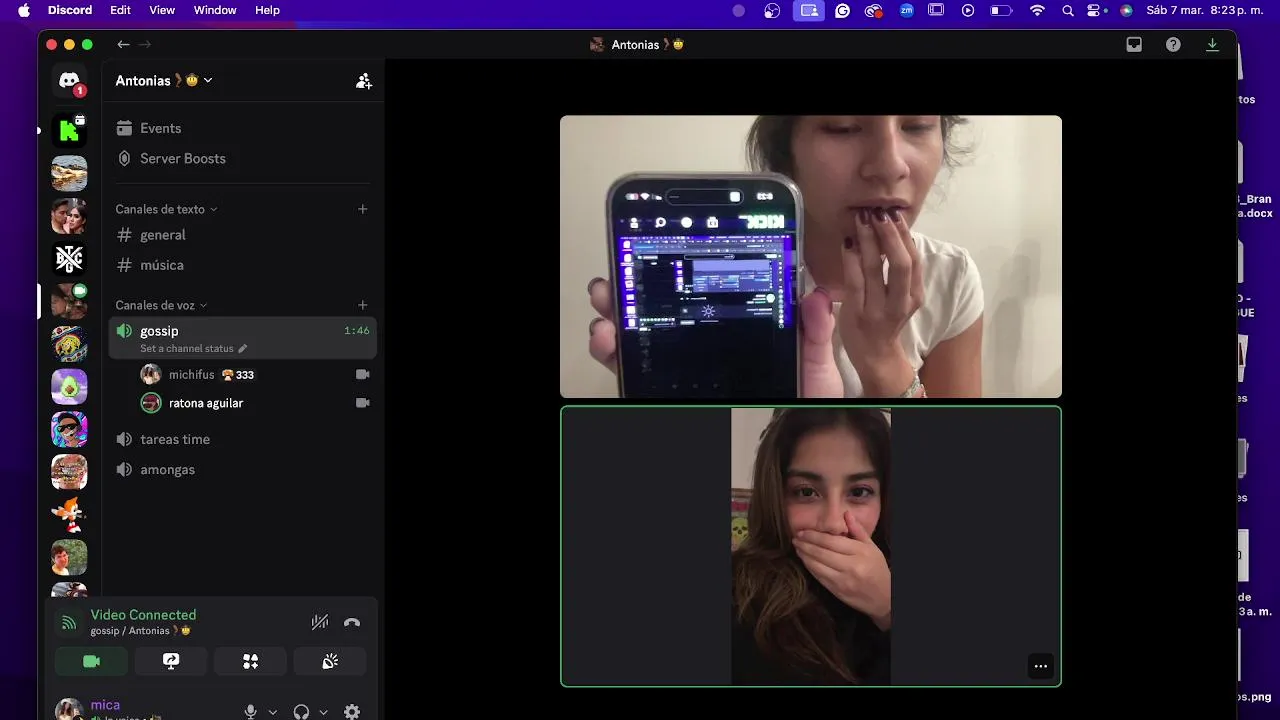Open headphone output device options arrow
The image size is (1280, 720).
coord(323,712)
